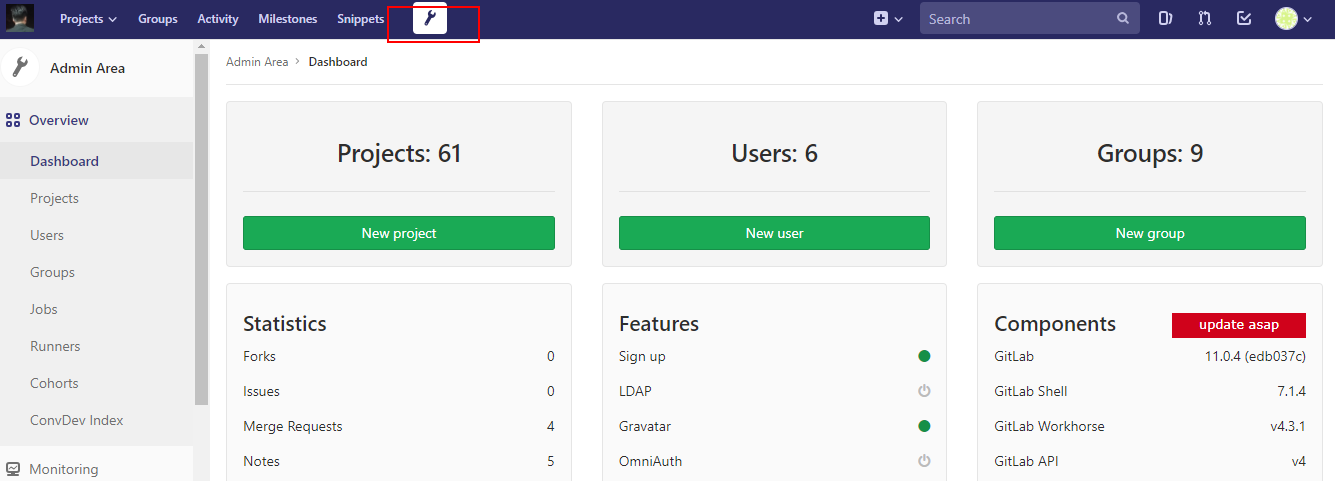Click the New user button
Viewport: 1335px width, 481px height.
click(x=774, y=233)
